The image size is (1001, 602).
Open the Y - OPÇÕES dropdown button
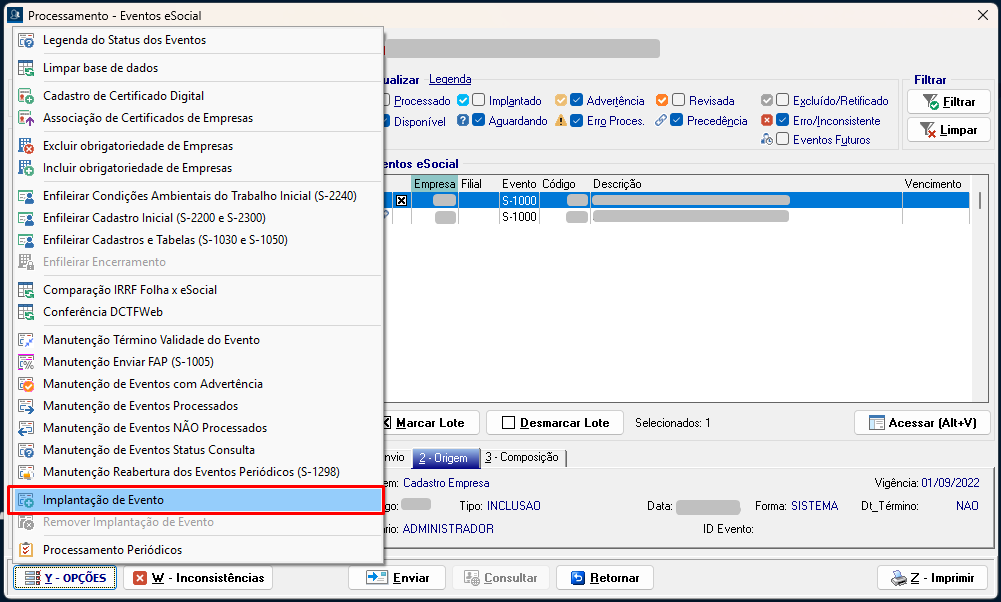point(66,578)
